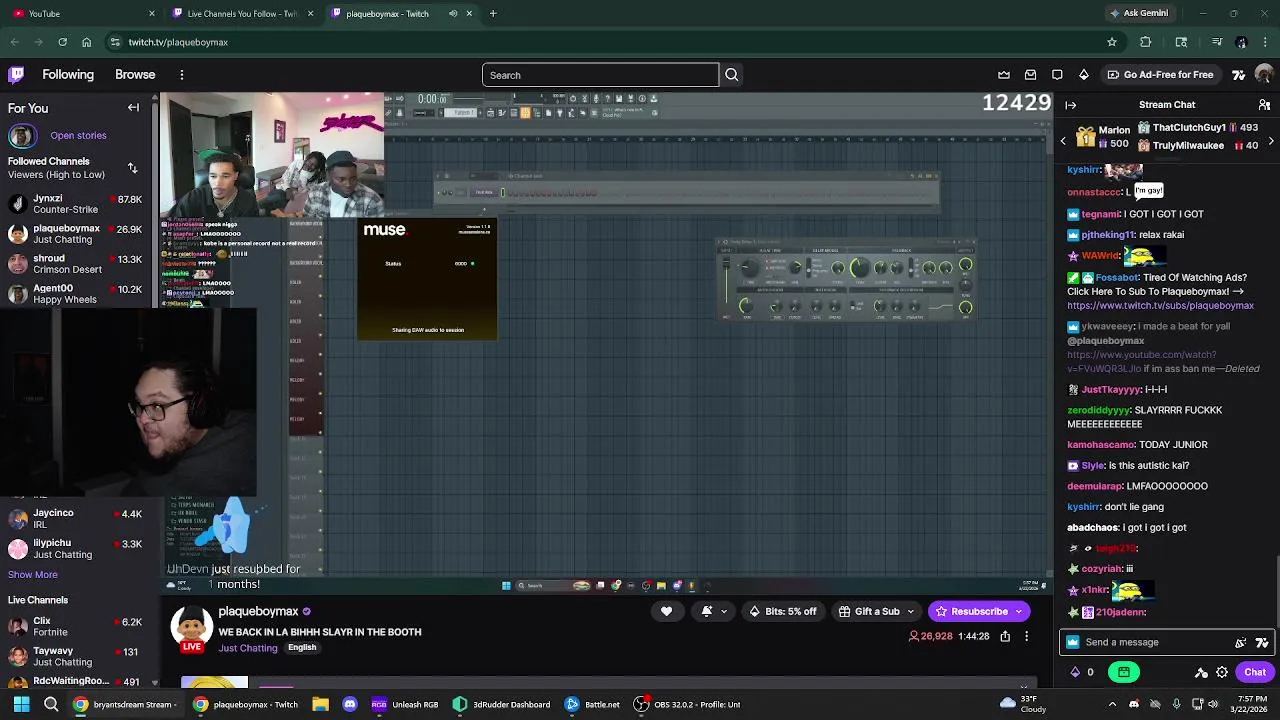This screenshot has height=720, width=1280.
Task: Show previous gift leaderboard entries arrow
Action: point(1063,141)
